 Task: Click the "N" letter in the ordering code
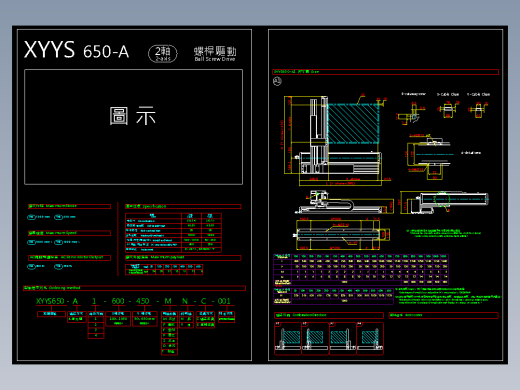[x=185, y=301]
